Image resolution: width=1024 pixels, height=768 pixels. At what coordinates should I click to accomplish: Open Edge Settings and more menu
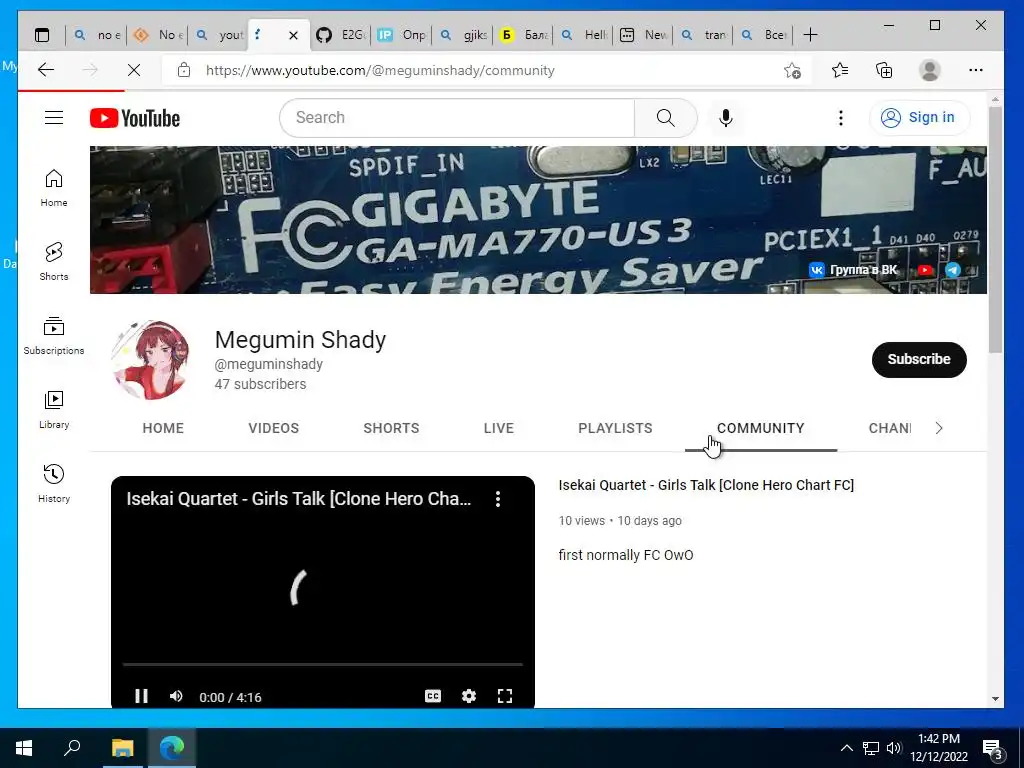tap(976, 70)
